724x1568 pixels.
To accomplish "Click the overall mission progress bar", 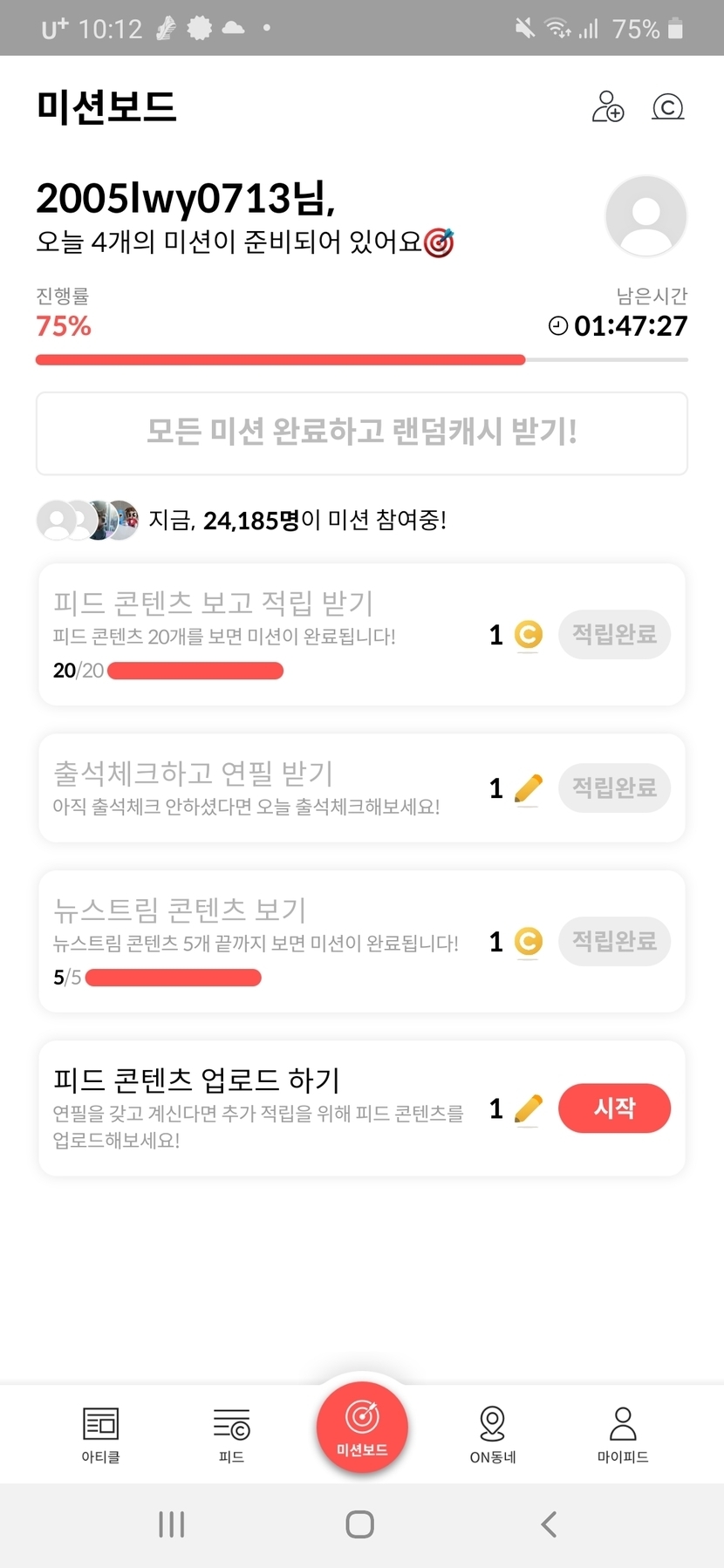I will [x=362, y=359].
